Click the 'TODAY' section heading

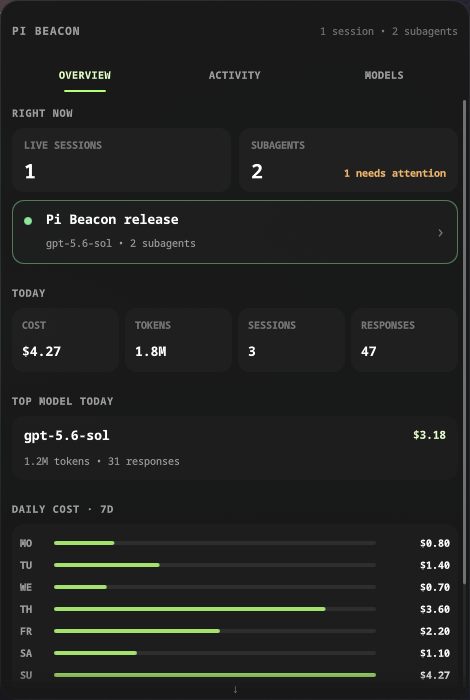(29, 293)
